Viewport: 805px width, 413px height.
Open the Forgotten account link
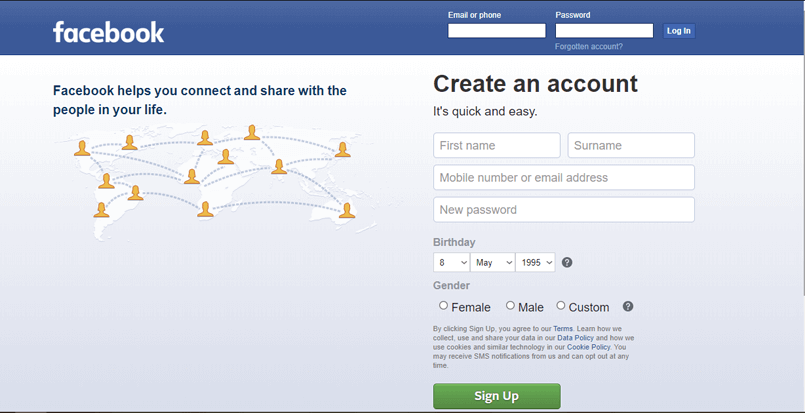(589, 47)
